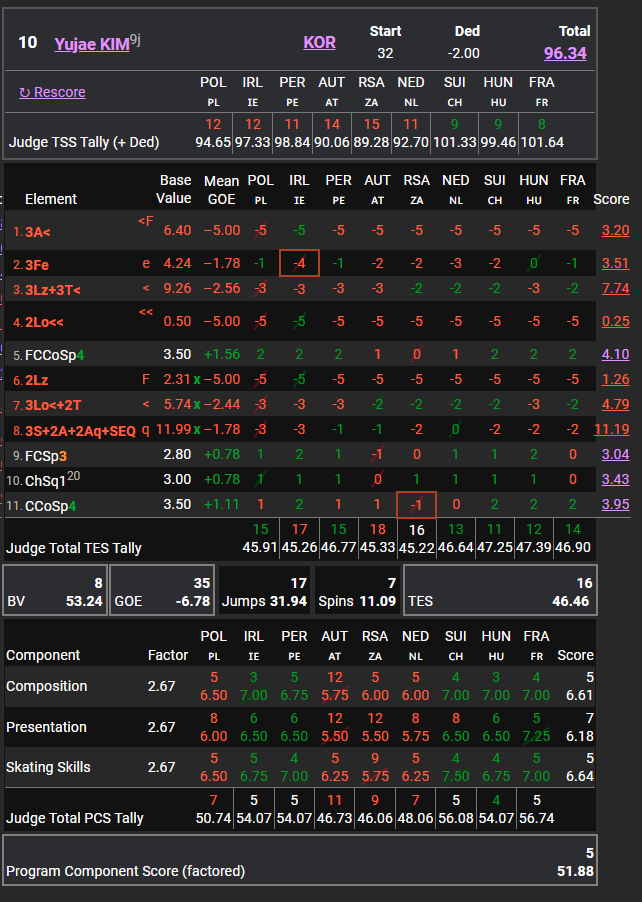Click the 11.19 score for the 3S+2A+2Aq+SEQ combo
Viewport: 642px width, 902px height.
pos(612,430)
